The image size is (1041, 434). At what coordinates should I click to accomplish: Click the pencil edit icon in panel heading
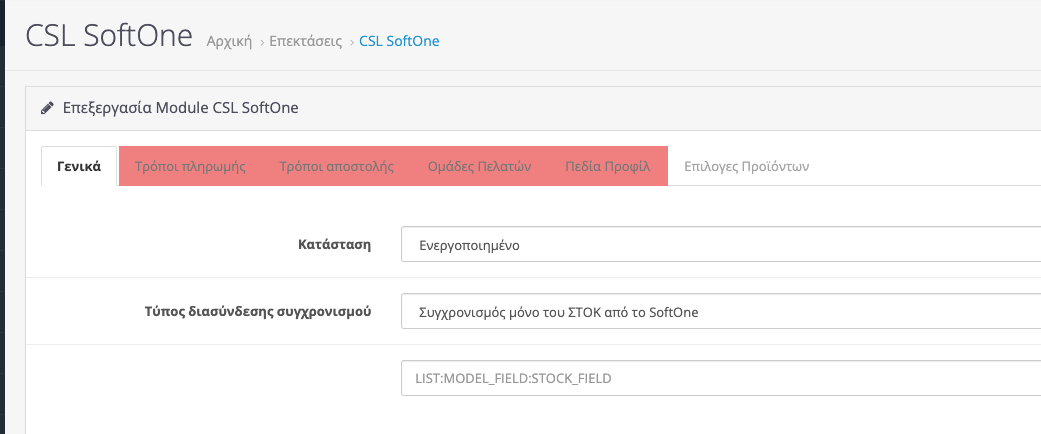point(46,108)
